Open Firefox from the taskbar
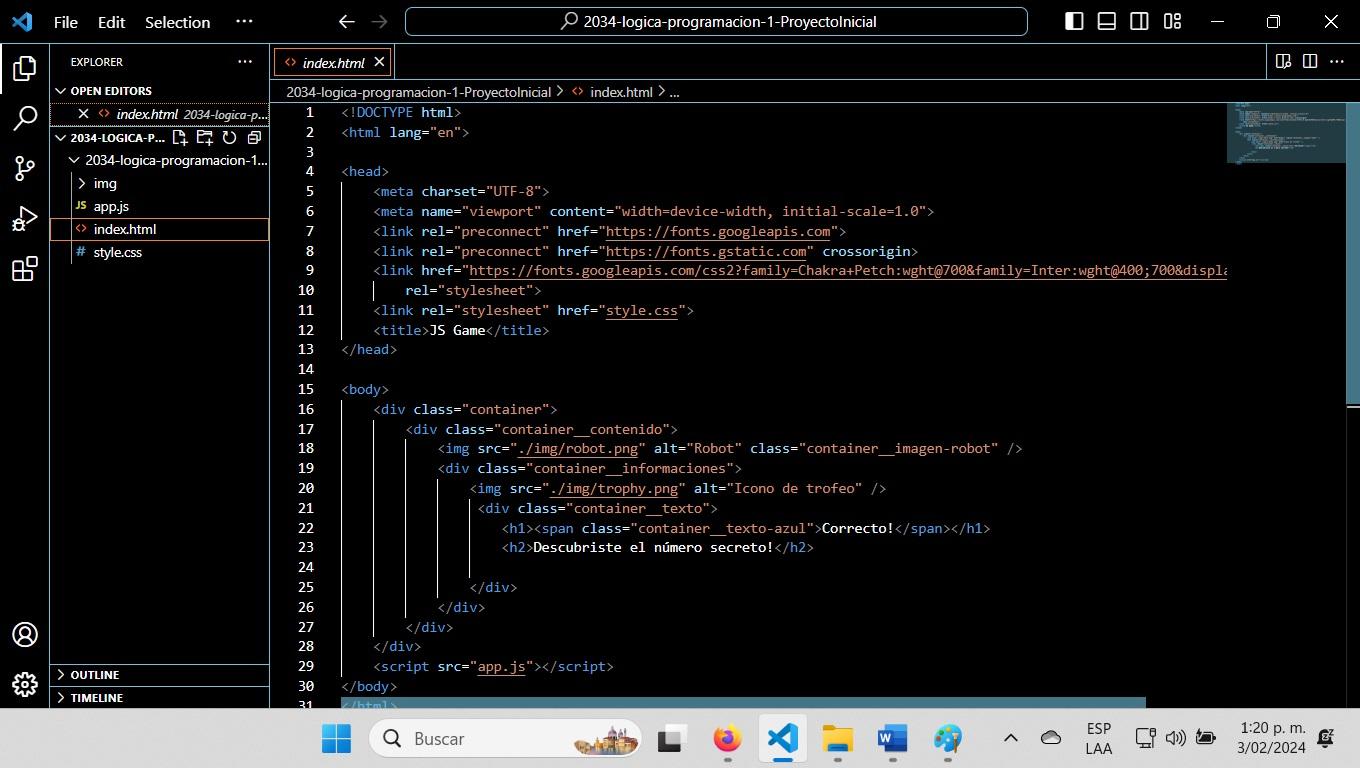Image resolution: width=1360 pixels, height=768 pixels. (727, 739)
